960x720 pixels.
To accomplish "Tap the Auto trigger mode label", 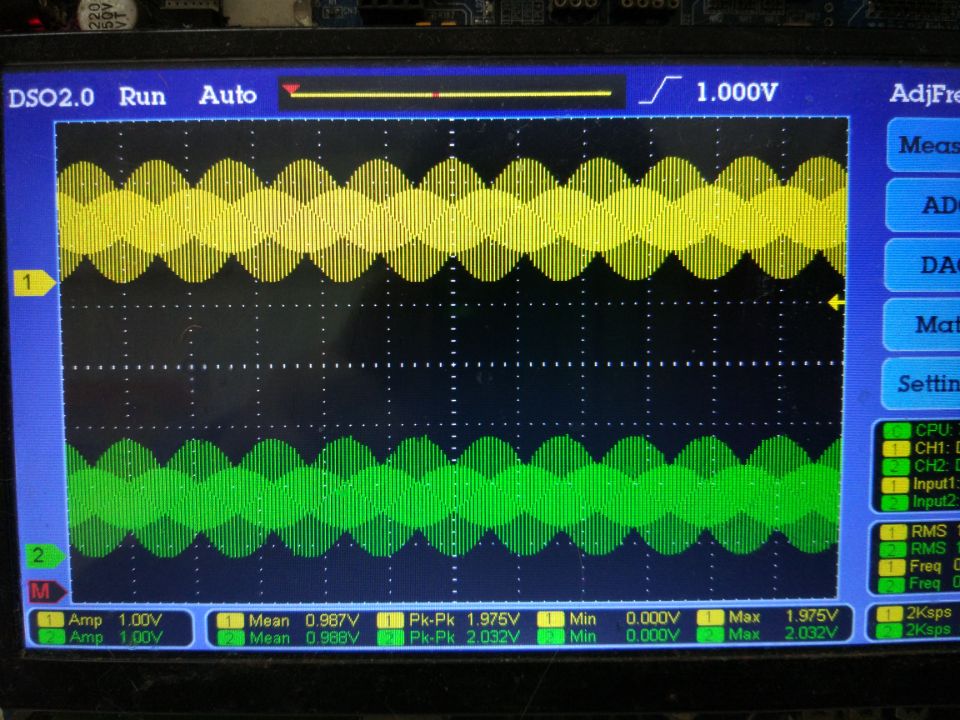I will (x=227, y=95).
